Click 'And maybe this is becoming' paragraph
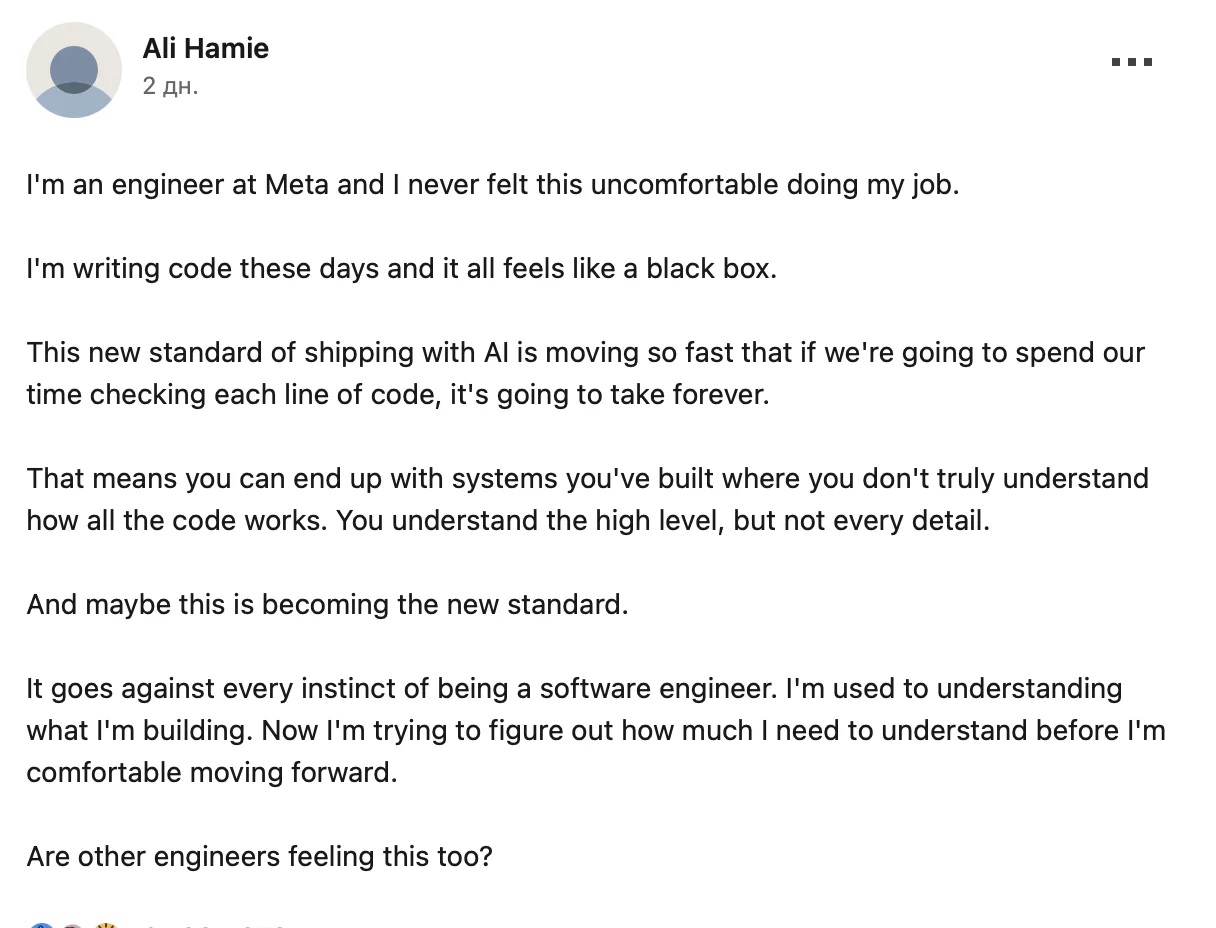 [327, 605]
